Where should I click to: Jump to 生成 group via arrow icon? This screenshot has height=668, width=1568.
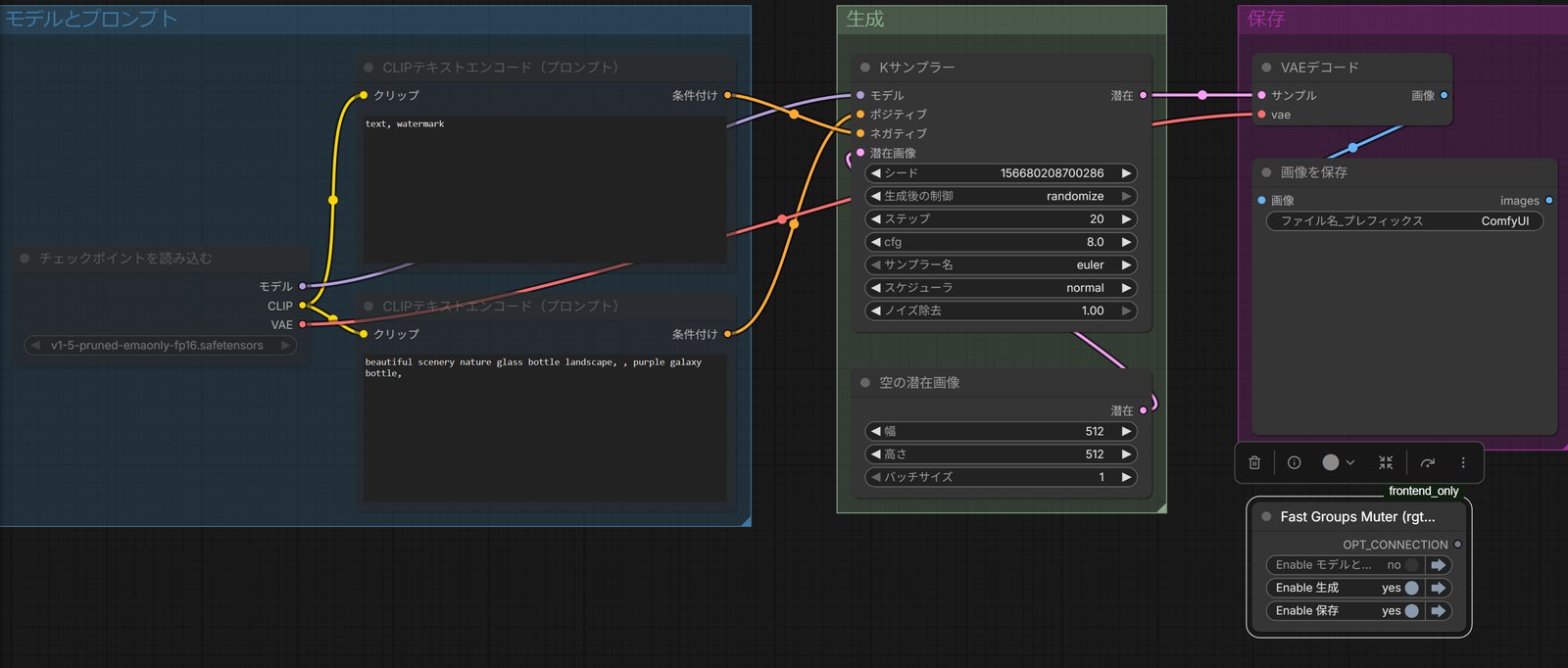1439,588
